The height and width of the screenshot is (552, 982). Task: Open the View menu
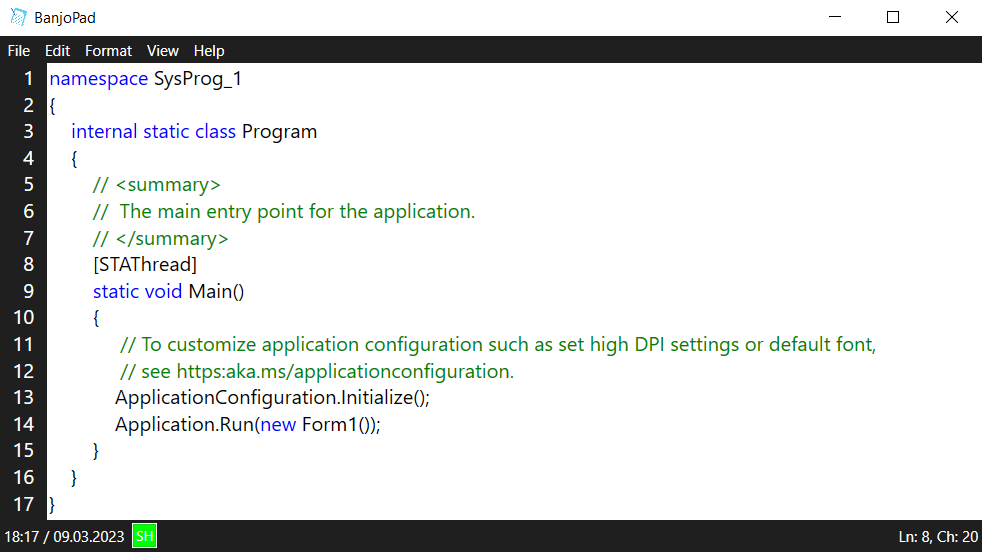click(x=163, y=51)
